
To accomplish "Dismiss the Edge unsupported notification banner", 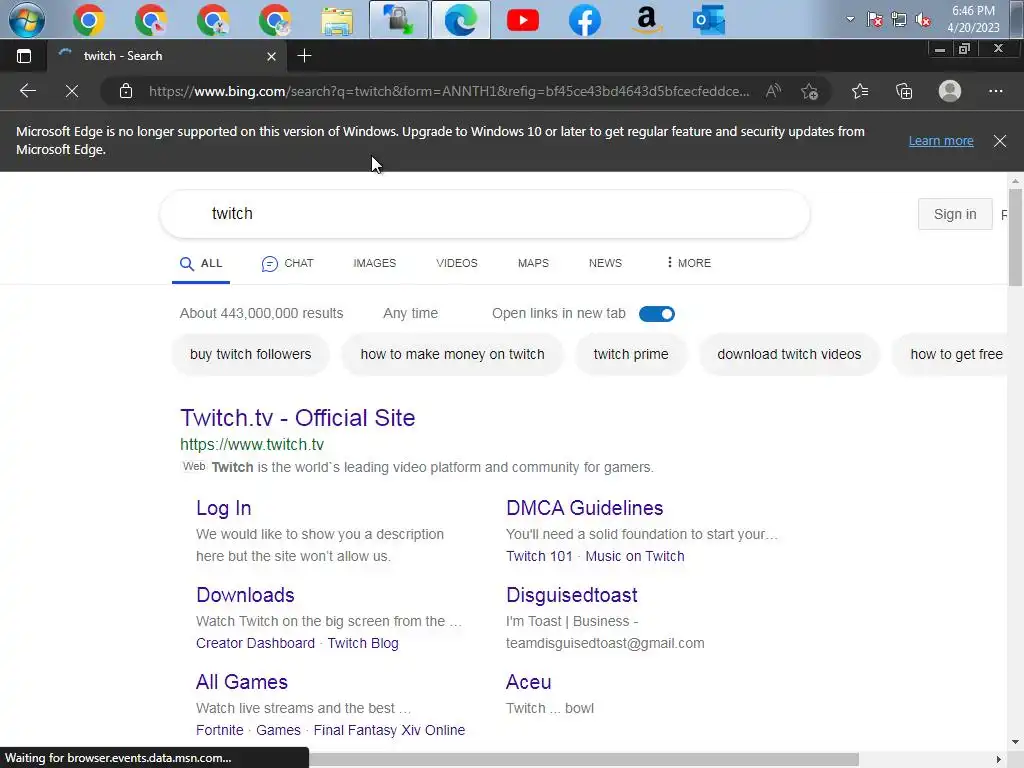I will [999, 140].
